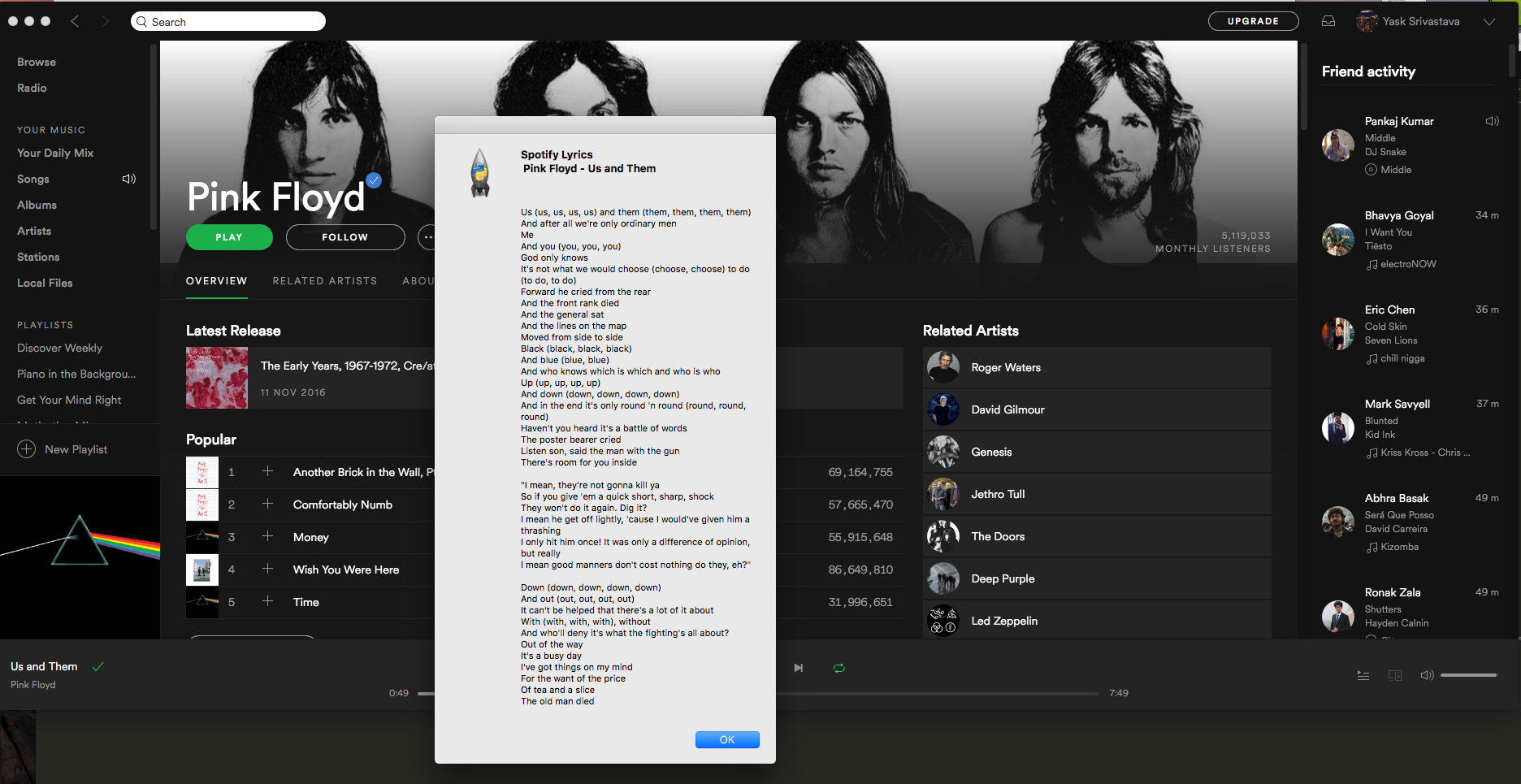Add Money to your library
The width and height of the screenshot is (1521, 784).
click(x=267, y=536)
